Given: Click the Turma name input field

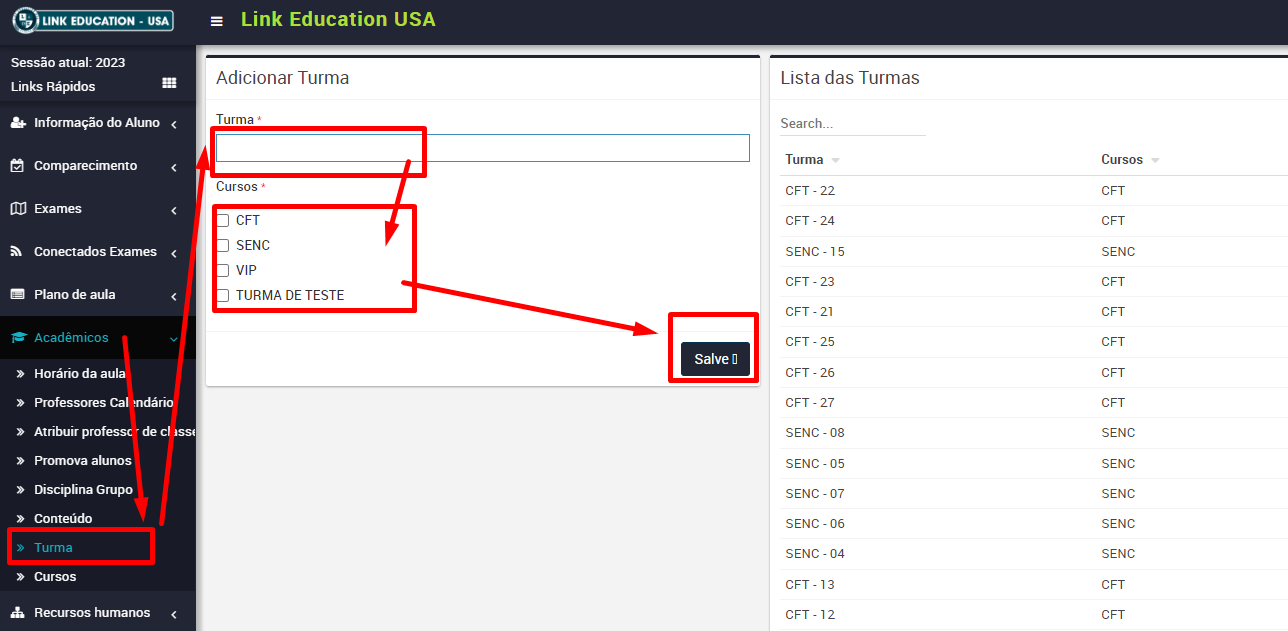Looking at the screenshot, I should pyautogui.click(x=482, y=148).
